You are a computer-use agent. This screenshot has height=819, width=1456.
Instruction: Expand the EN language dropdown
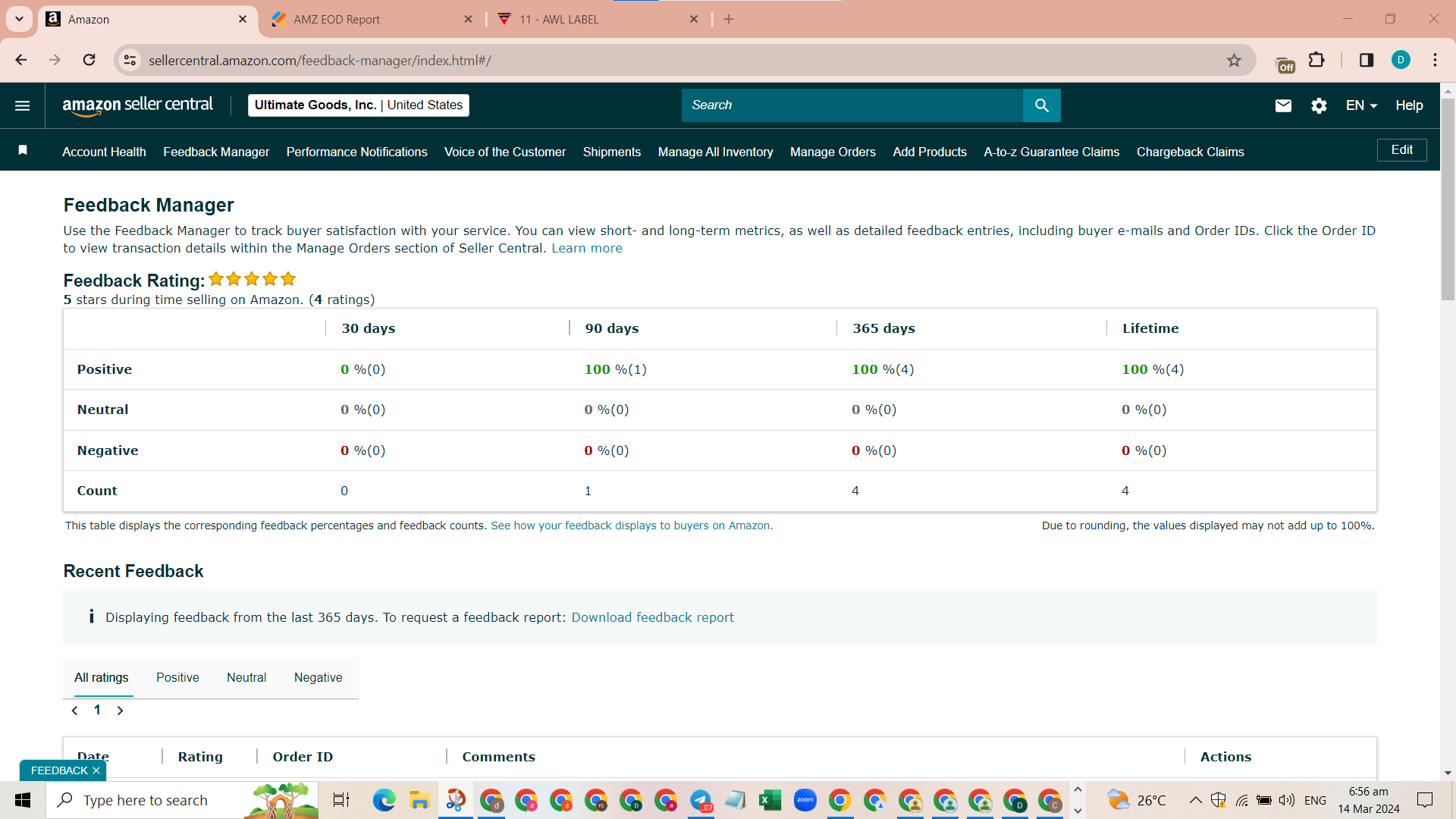coord(1361,105)
